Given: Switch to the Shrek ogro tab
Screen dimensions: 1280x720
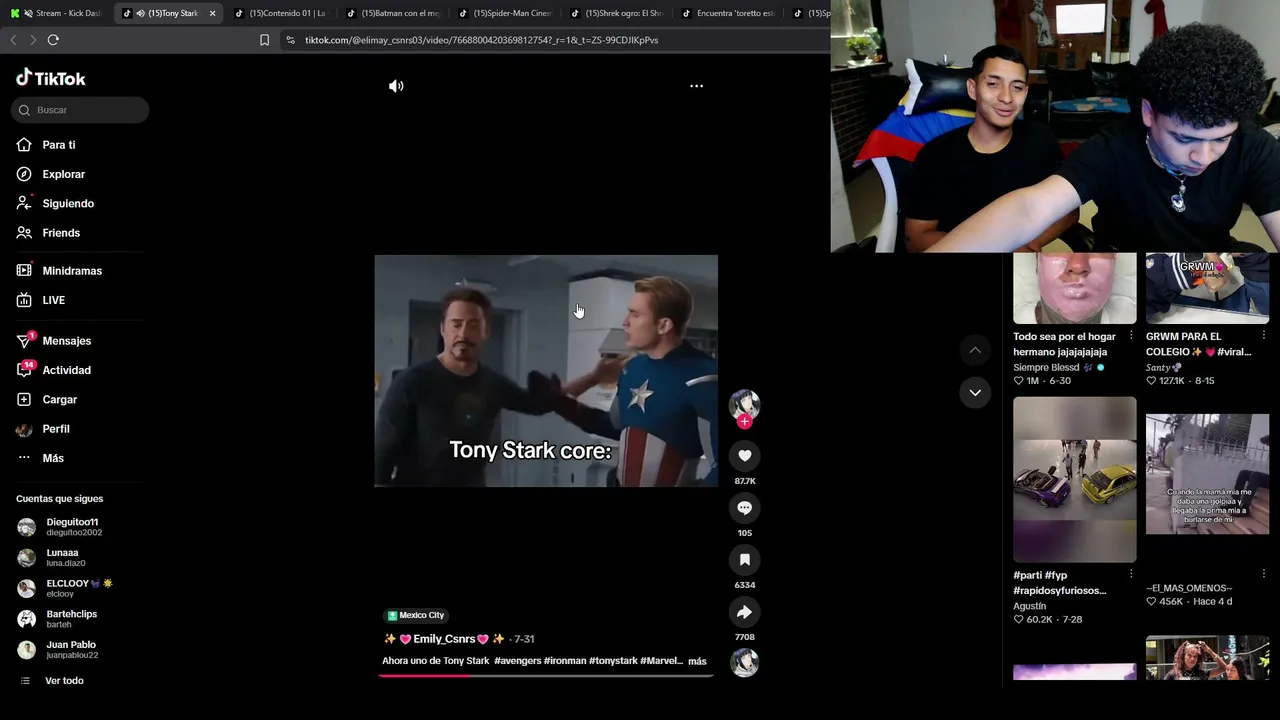Looking at the screenshot, I should tap(617, 13).
